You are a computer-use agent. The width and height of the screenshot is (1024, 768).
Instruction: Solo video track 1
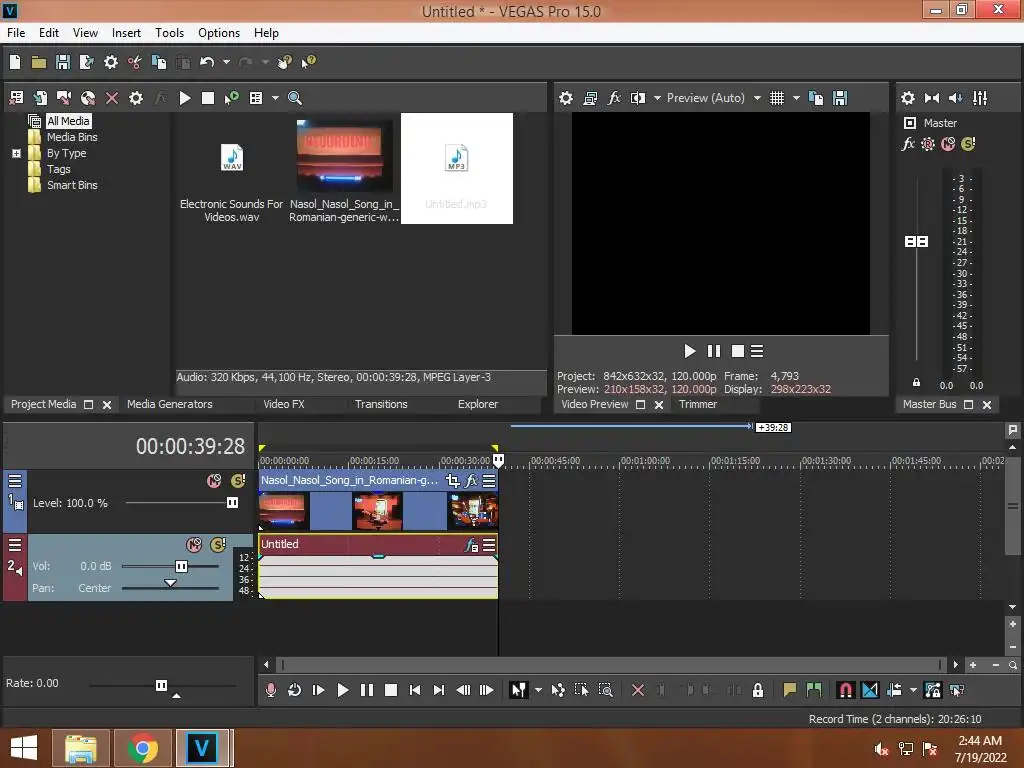point(238,481)
